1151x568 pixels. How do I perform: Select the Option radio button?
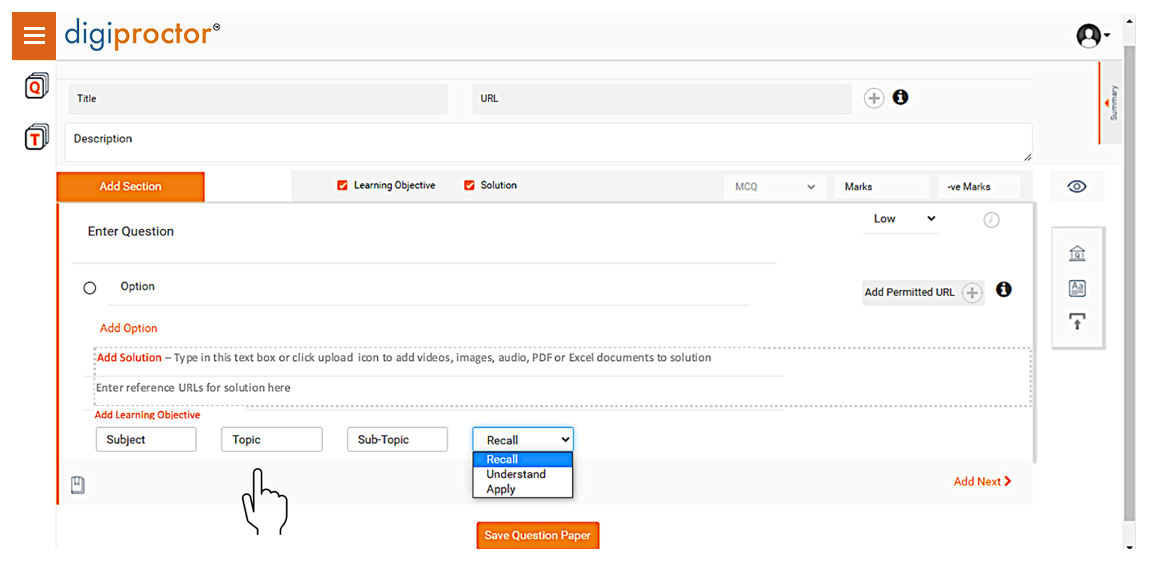click(90, 288)
